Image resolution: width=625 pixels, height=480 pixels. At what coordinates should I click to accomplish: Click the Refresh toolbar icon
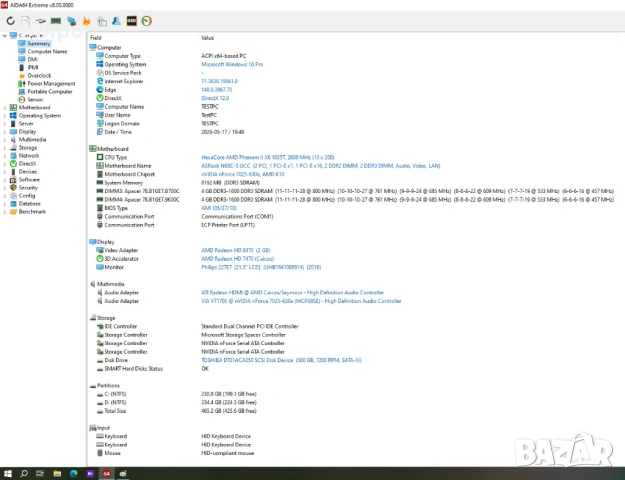point(10,21)
